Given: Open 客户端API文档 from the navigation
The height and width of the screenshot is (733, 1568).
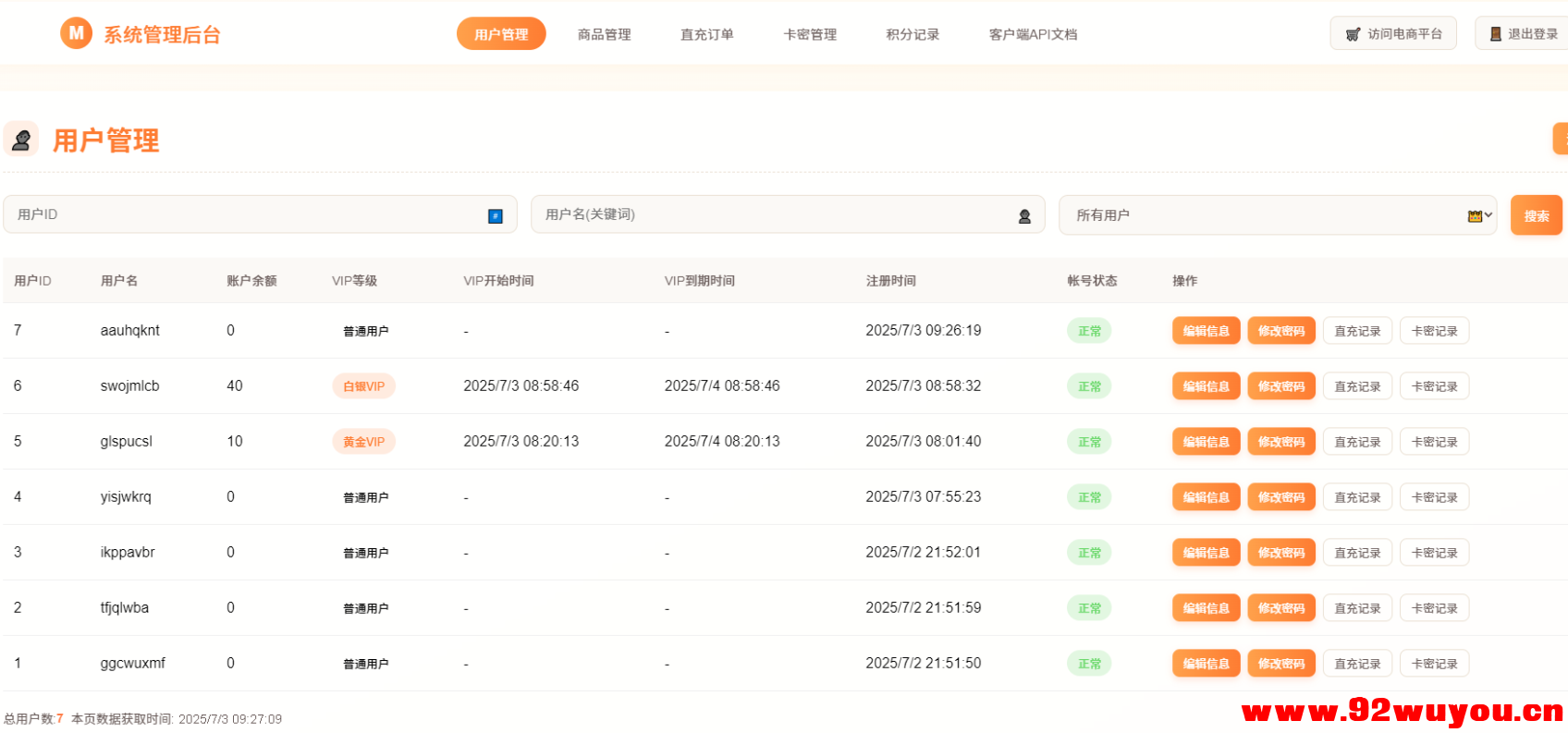Looking at the screenshot, I should tap(1033, 34).
